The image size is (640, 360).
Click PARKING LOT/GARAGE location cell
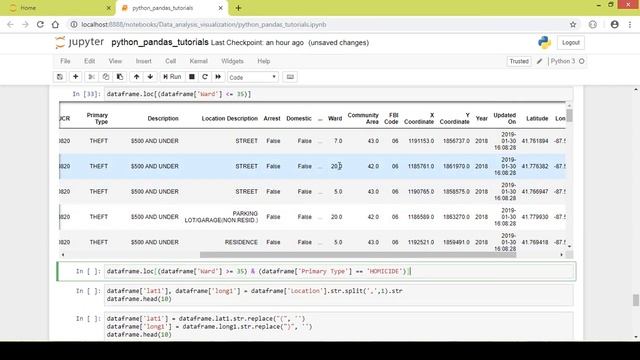coord(221,217)
